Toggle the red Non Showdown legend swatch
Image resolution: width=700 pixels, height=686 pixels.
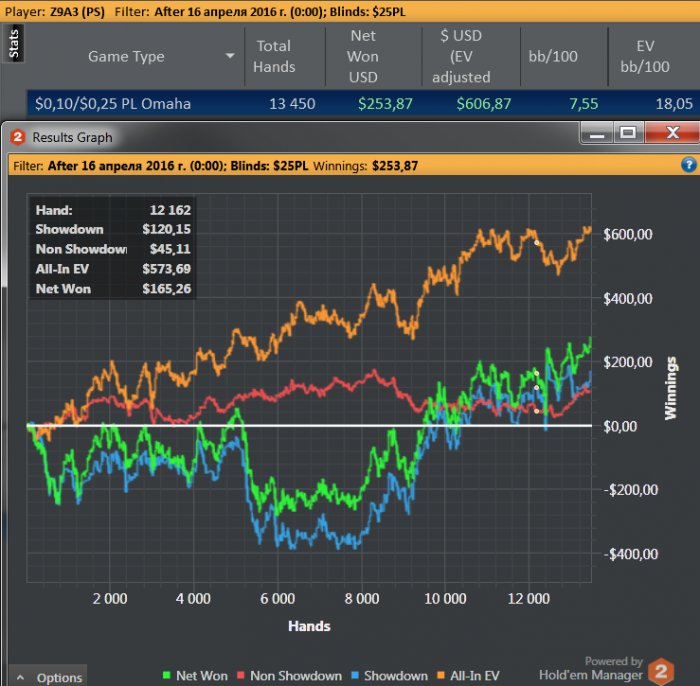[241, 675]
